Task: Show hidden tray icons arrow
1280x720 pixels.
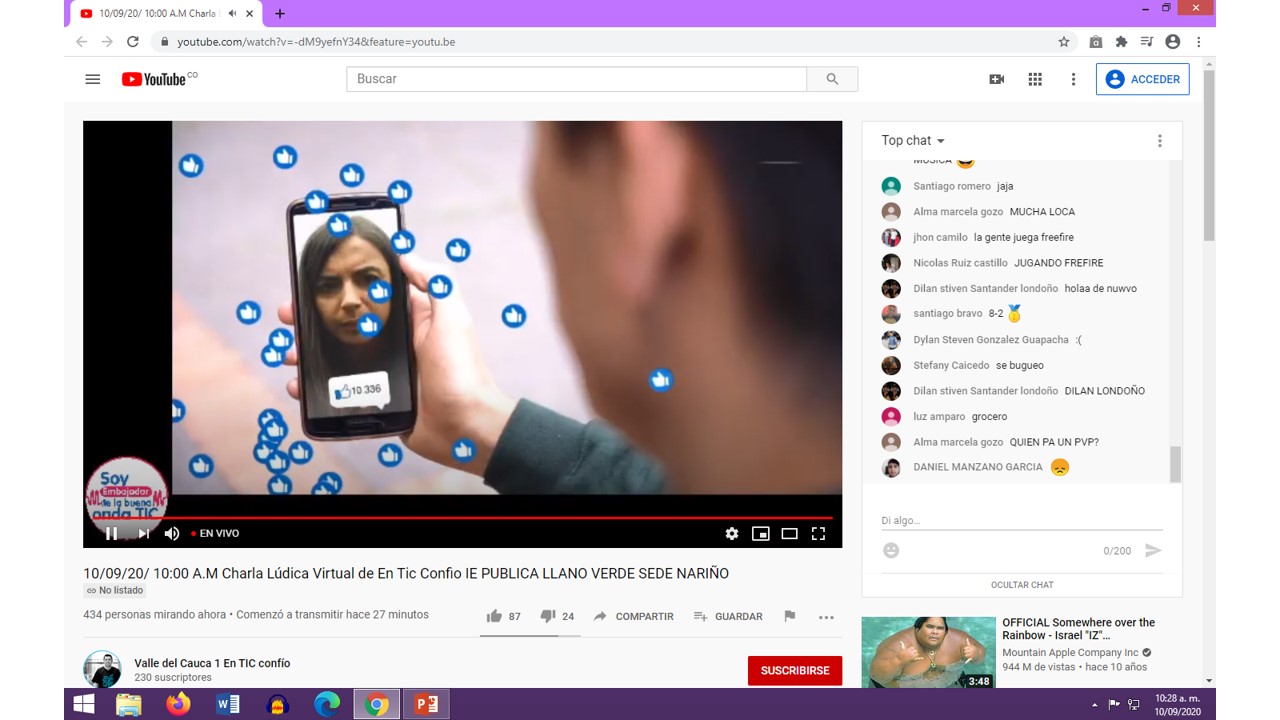Action: point(1095,705)
